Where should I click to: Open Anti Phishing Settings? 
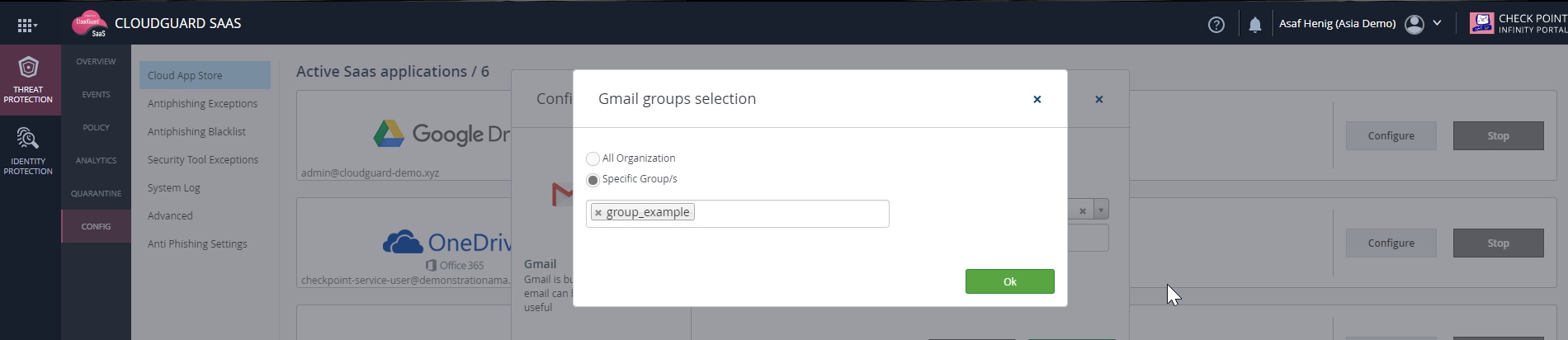pyautogui.click(x=197, y=244)
